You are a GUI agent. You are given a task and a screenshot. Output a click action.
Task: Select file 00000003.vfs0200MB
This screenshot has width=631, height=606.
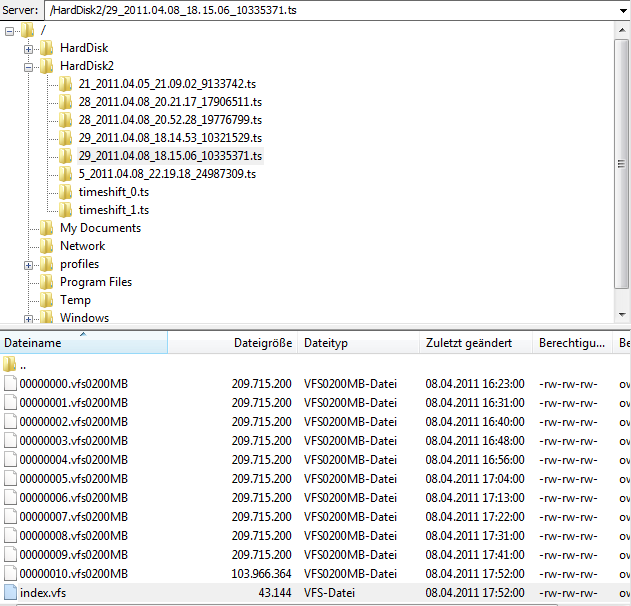click(x=74, y=441)
